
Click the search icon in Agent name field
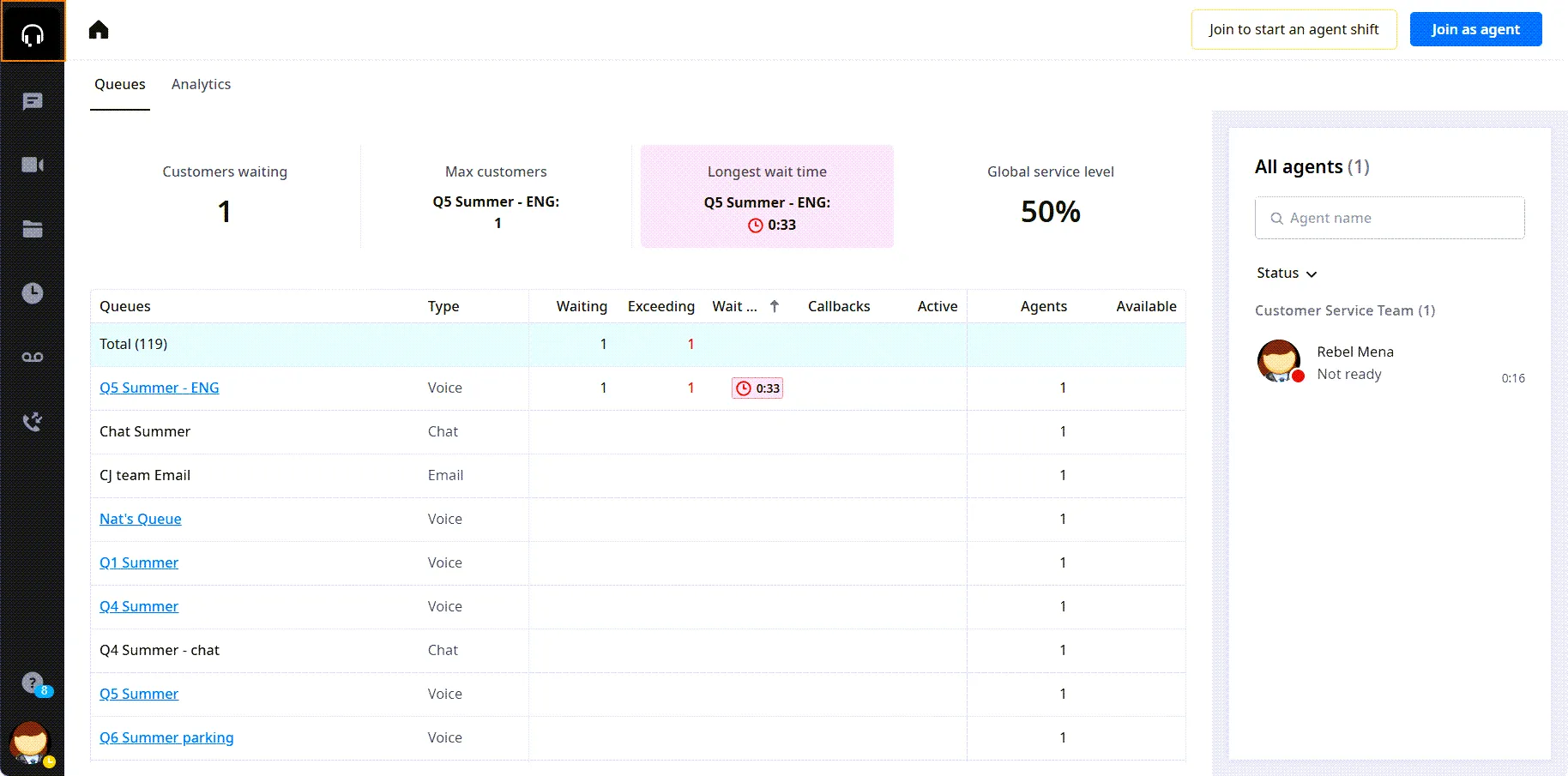[1276, 219]
